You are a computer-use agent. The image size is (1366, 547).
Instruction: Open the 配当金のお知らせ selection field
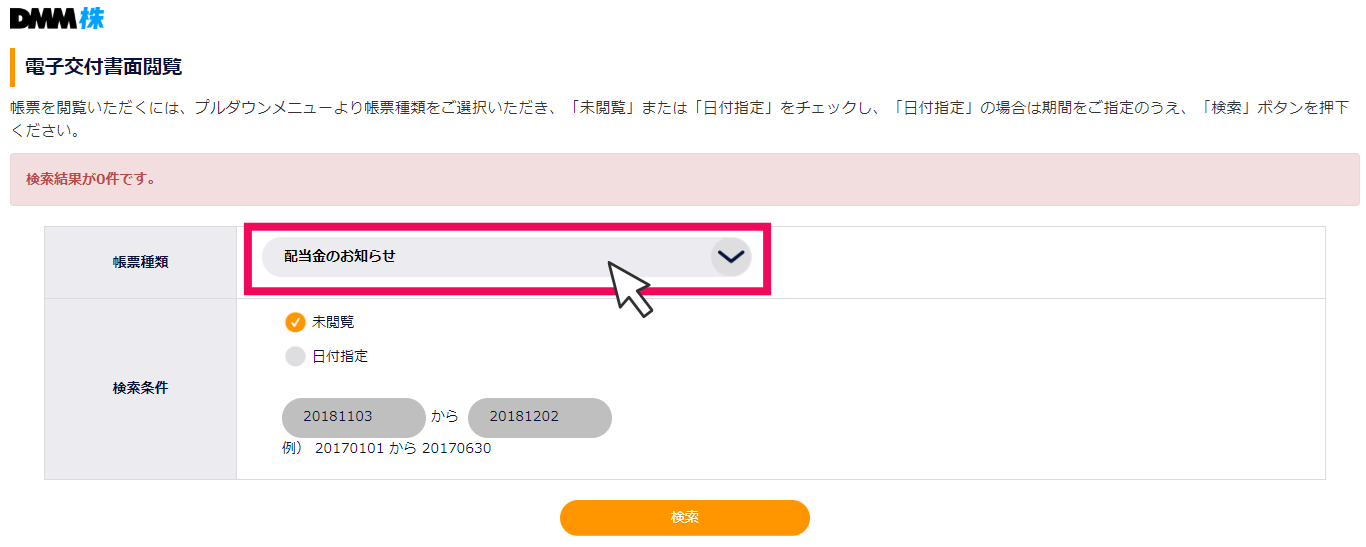[480, 257]
